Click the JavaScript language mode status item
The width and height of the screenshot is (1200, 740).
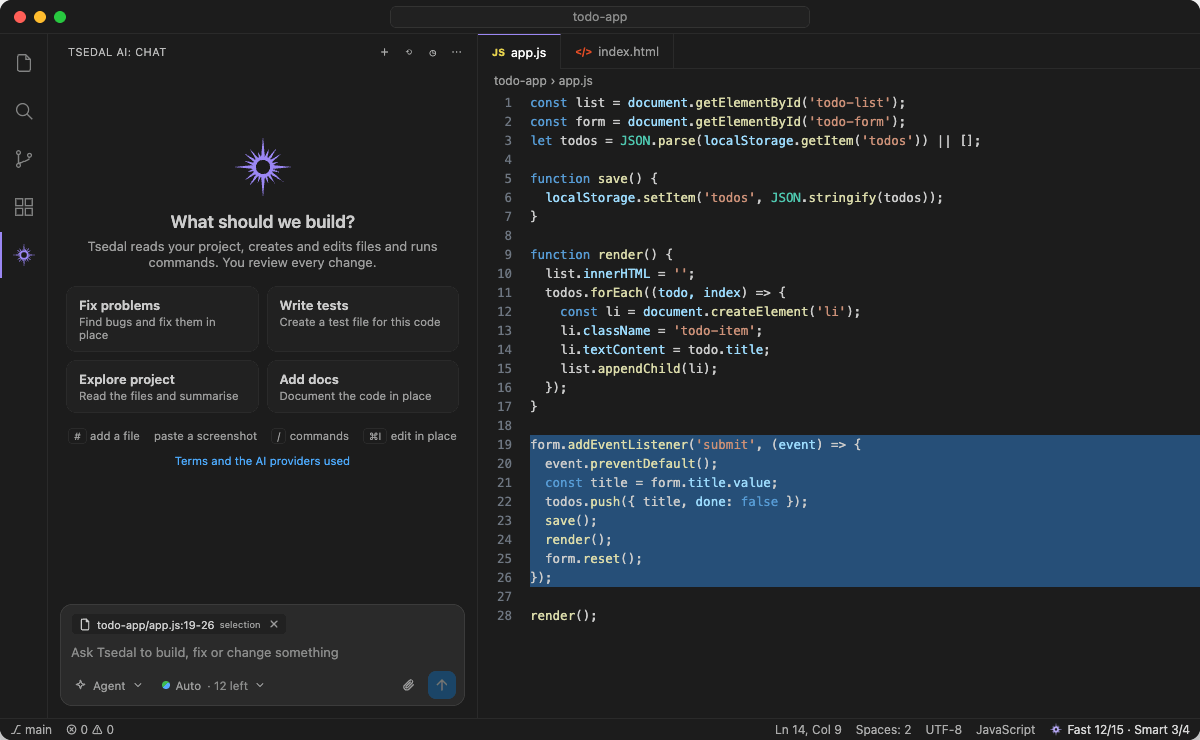(1005, 730)
